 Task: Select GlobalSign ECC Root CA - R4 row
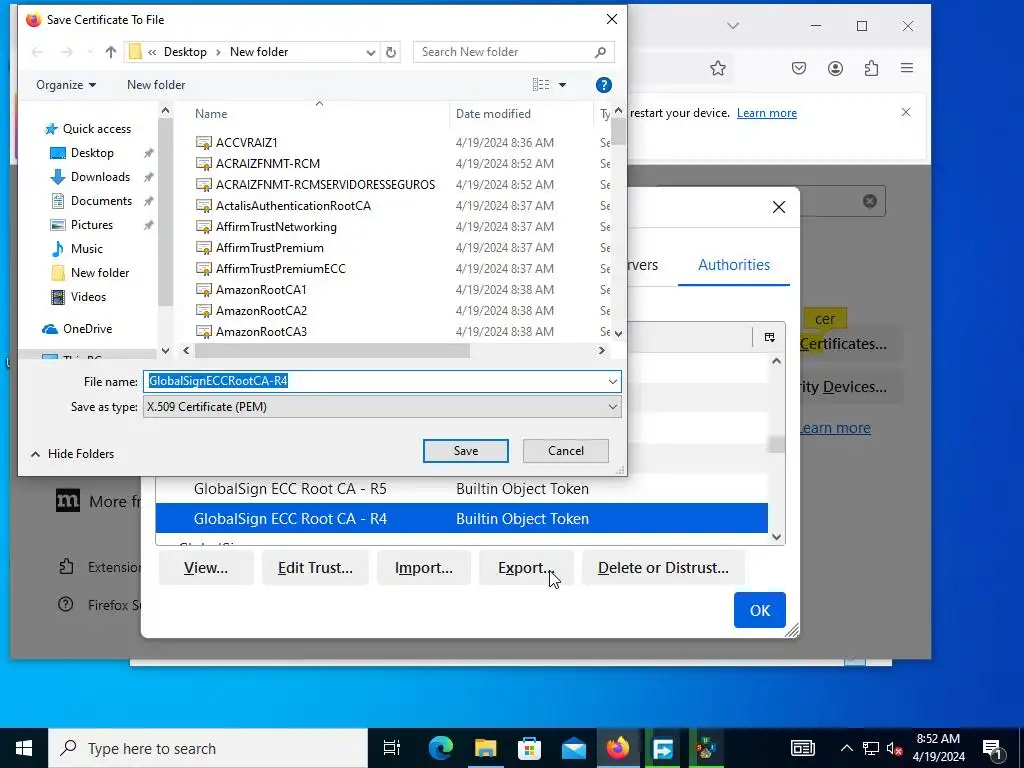tap(461, 519)
